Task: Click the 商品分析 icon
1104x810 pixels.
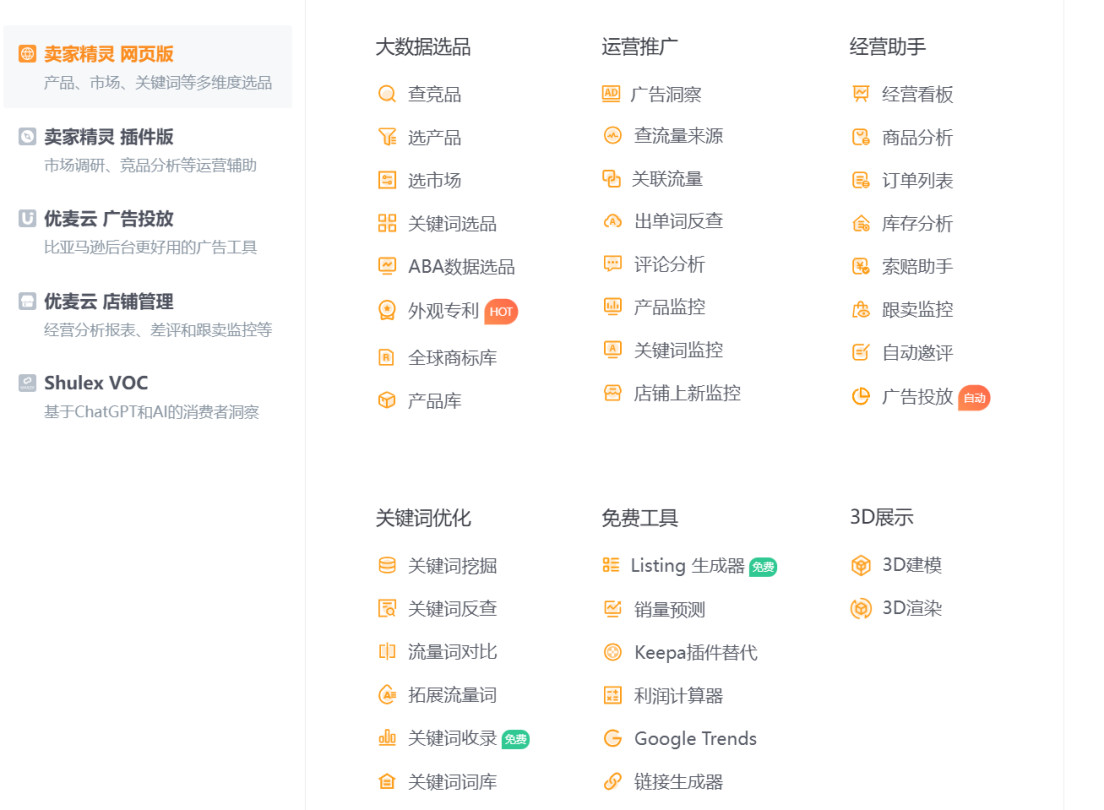Action: (x=860, y=137)
